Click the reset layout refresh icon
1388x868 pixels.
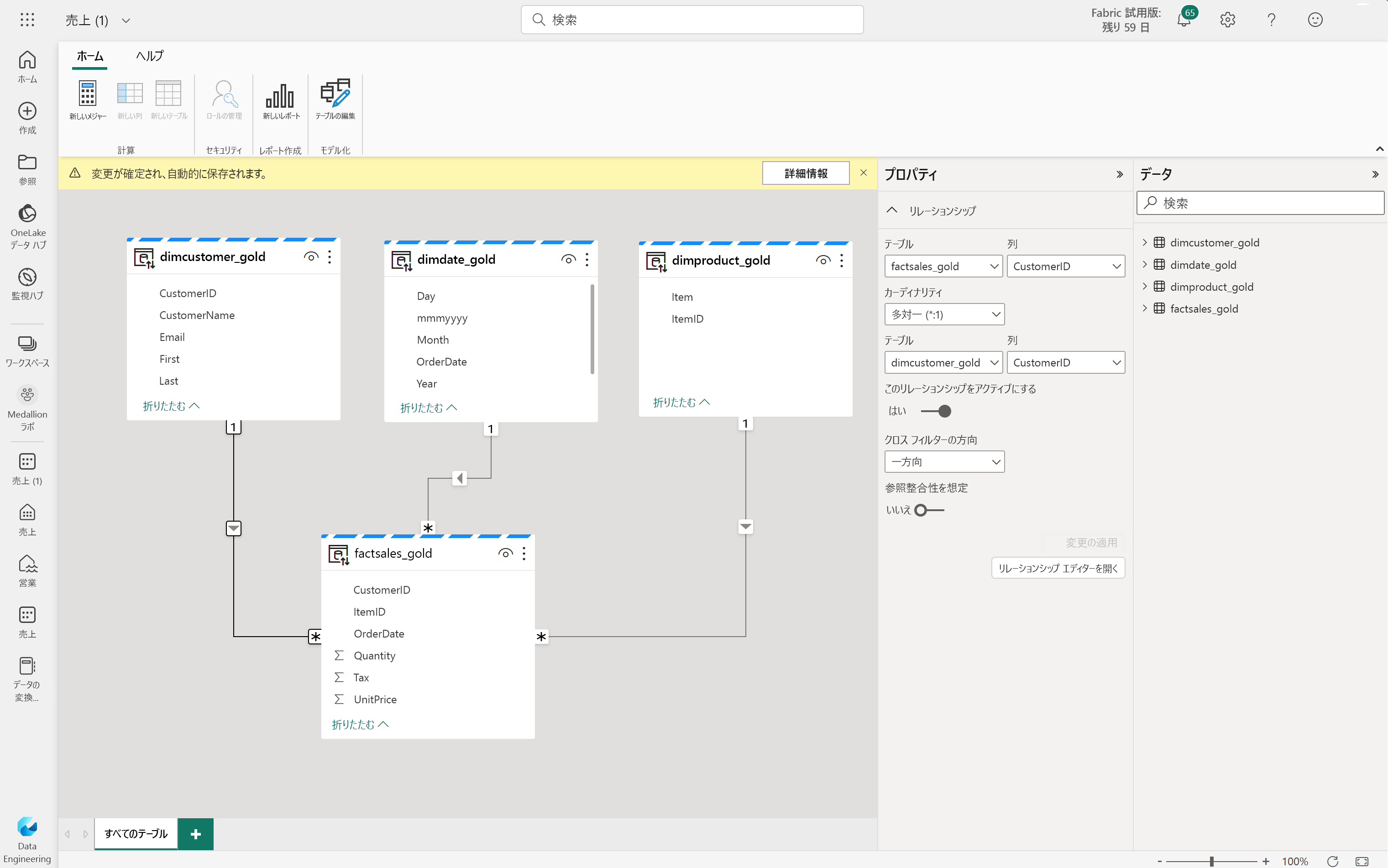(1333, 861)
